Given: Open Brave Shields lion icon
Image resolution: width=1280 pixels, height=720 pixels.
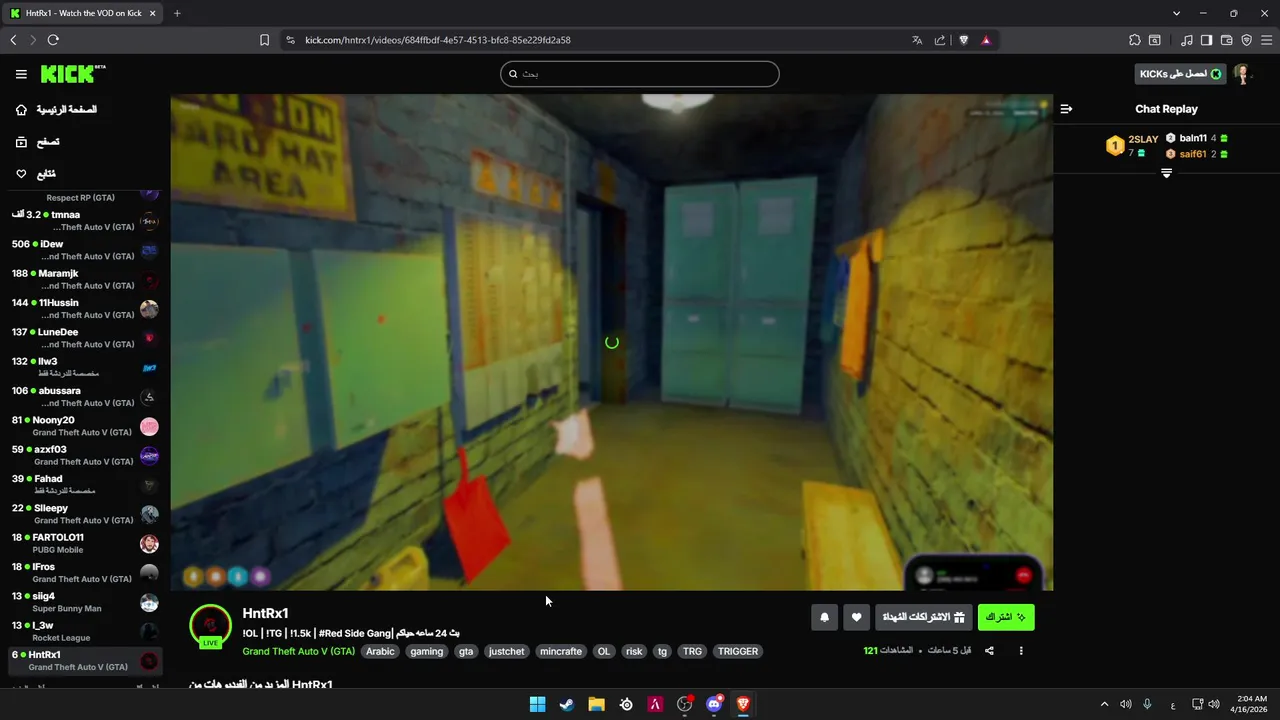Looking at the screenshot, I should coord(964,40).
